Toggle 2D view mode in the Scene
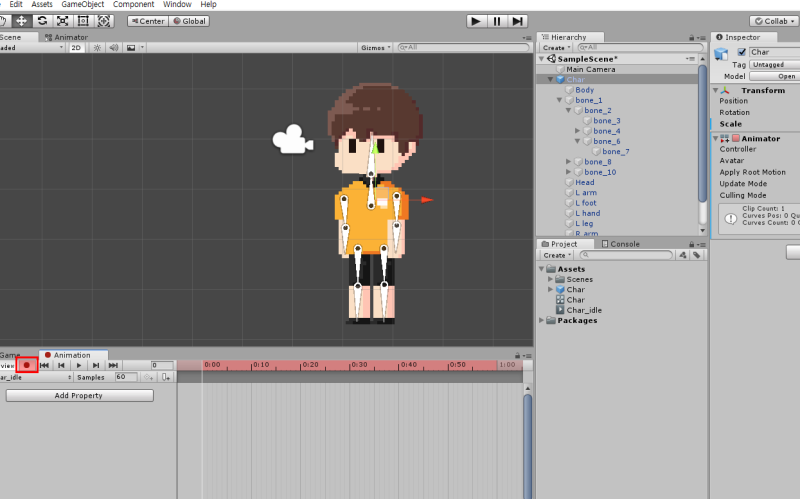This screenshot has width=800, height=499. (76, 47)
